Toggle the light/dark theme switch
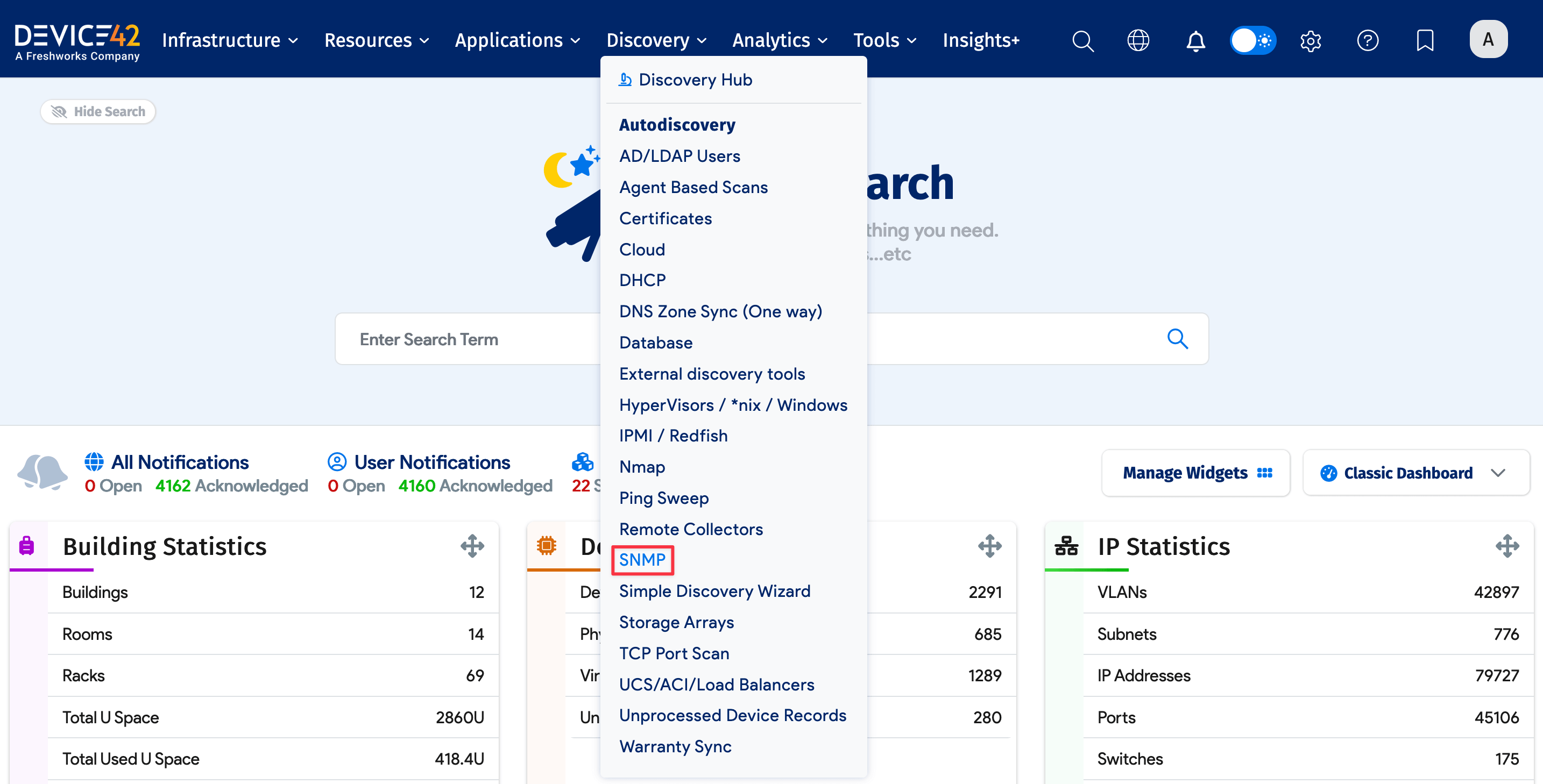Screen dimensions: 1543x784 click(x=1252, y=41)
